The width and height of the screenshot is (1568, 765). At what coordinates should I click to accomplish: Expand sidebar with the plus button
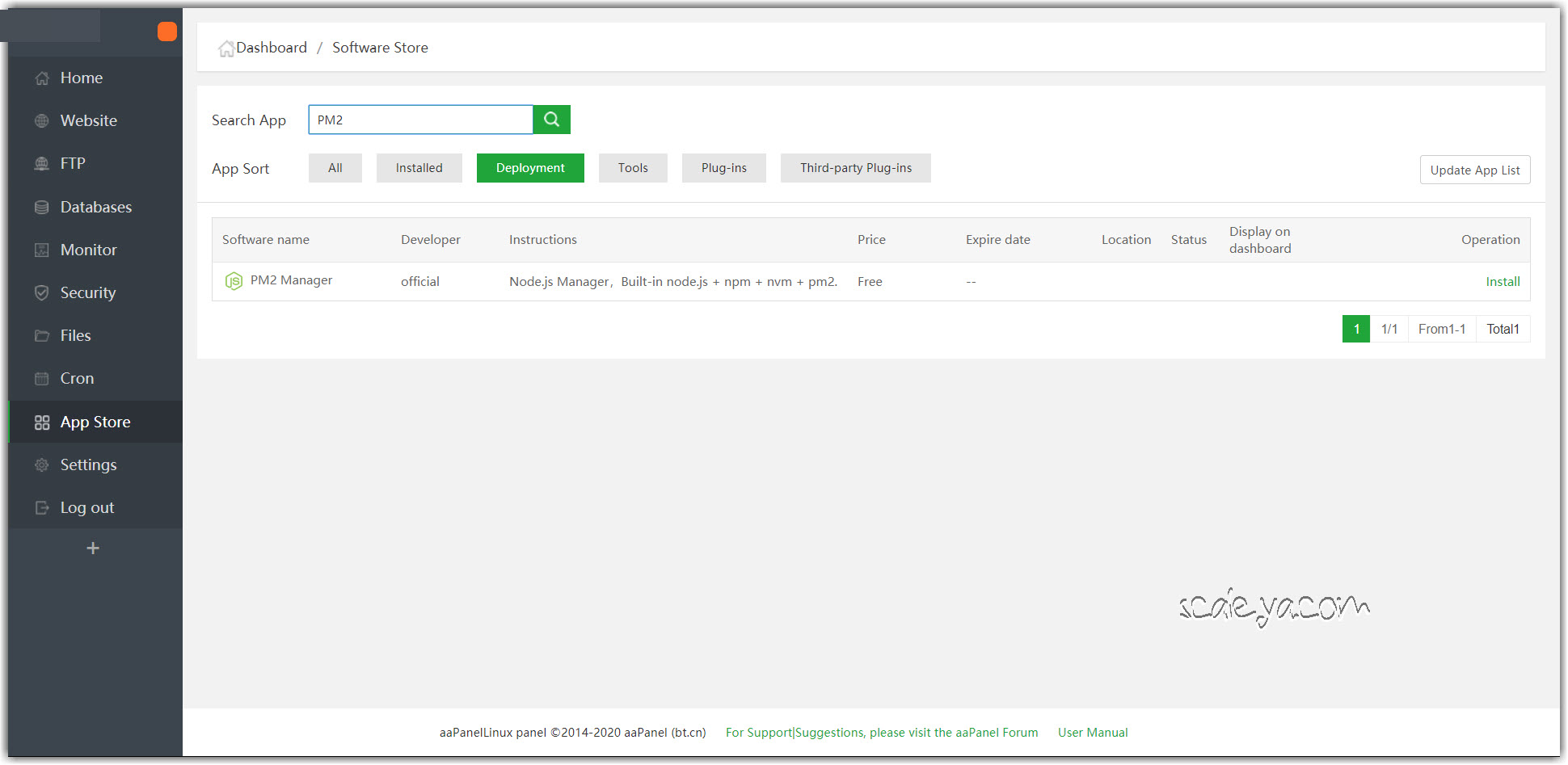[93, 549]
